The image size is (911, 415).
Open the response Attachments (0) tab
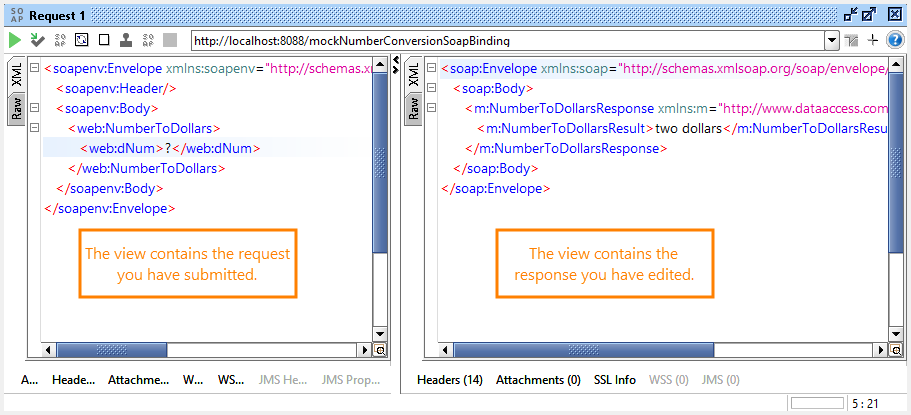coord(538,380)
